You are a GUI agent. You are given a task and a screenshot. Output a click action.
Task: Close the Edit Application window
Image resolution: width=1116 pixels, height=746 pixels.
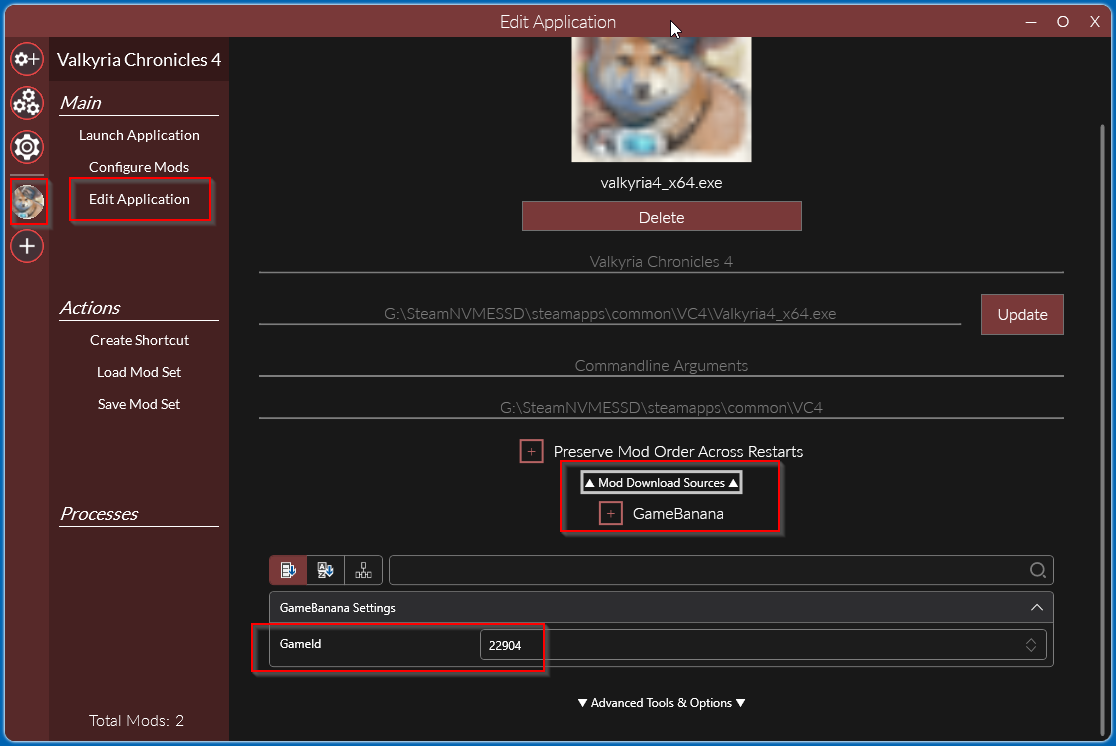(1095, 22)
